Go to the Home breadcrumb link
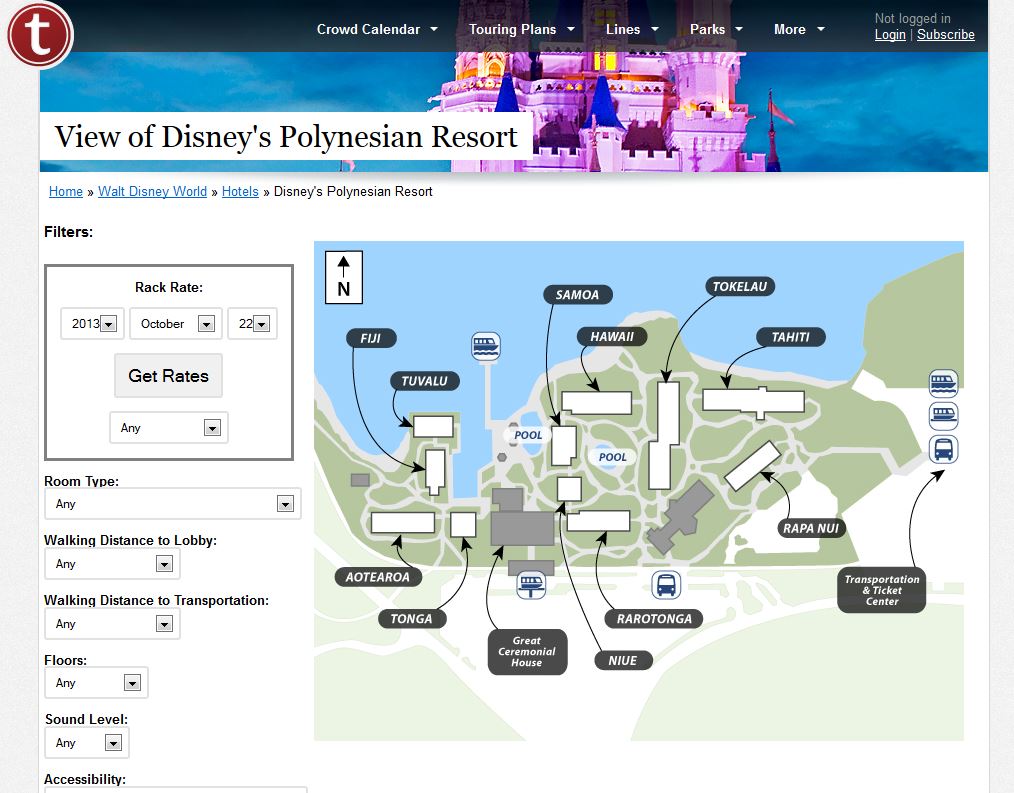 [66, 191]
